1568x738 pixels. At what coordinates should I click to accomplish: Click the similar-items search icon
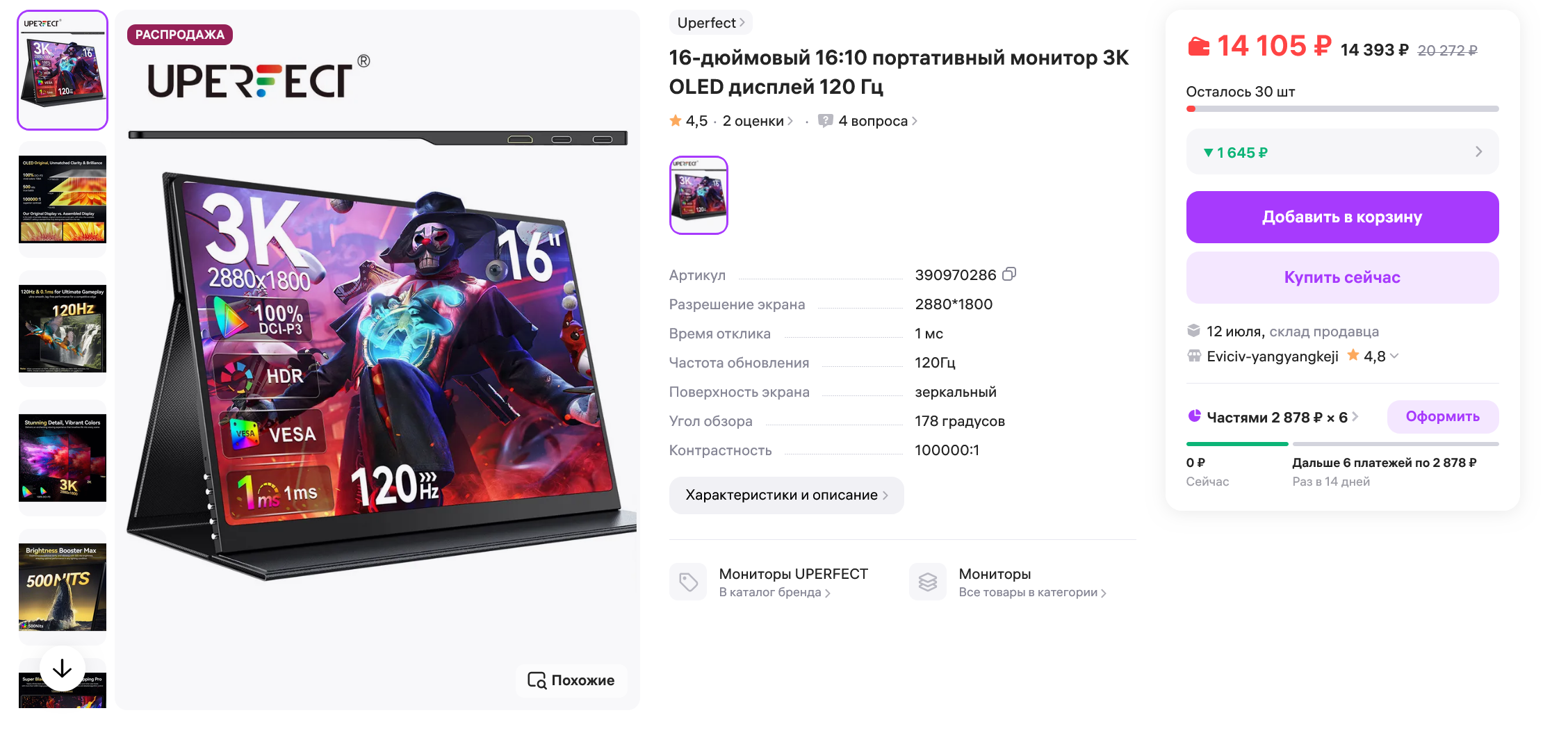pos(537,680)
